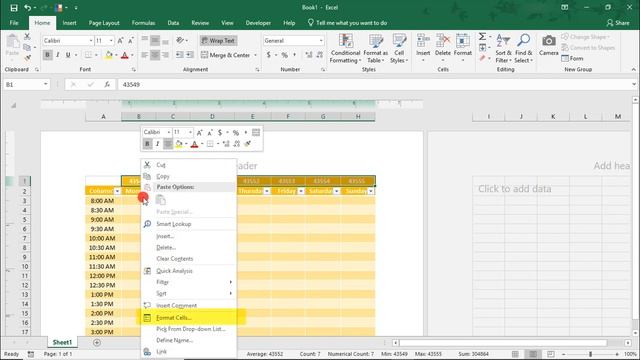The width and height of the screenshot is (640, 360).
Task: Open the General number format dropdown
Action: tap(321, 41)
